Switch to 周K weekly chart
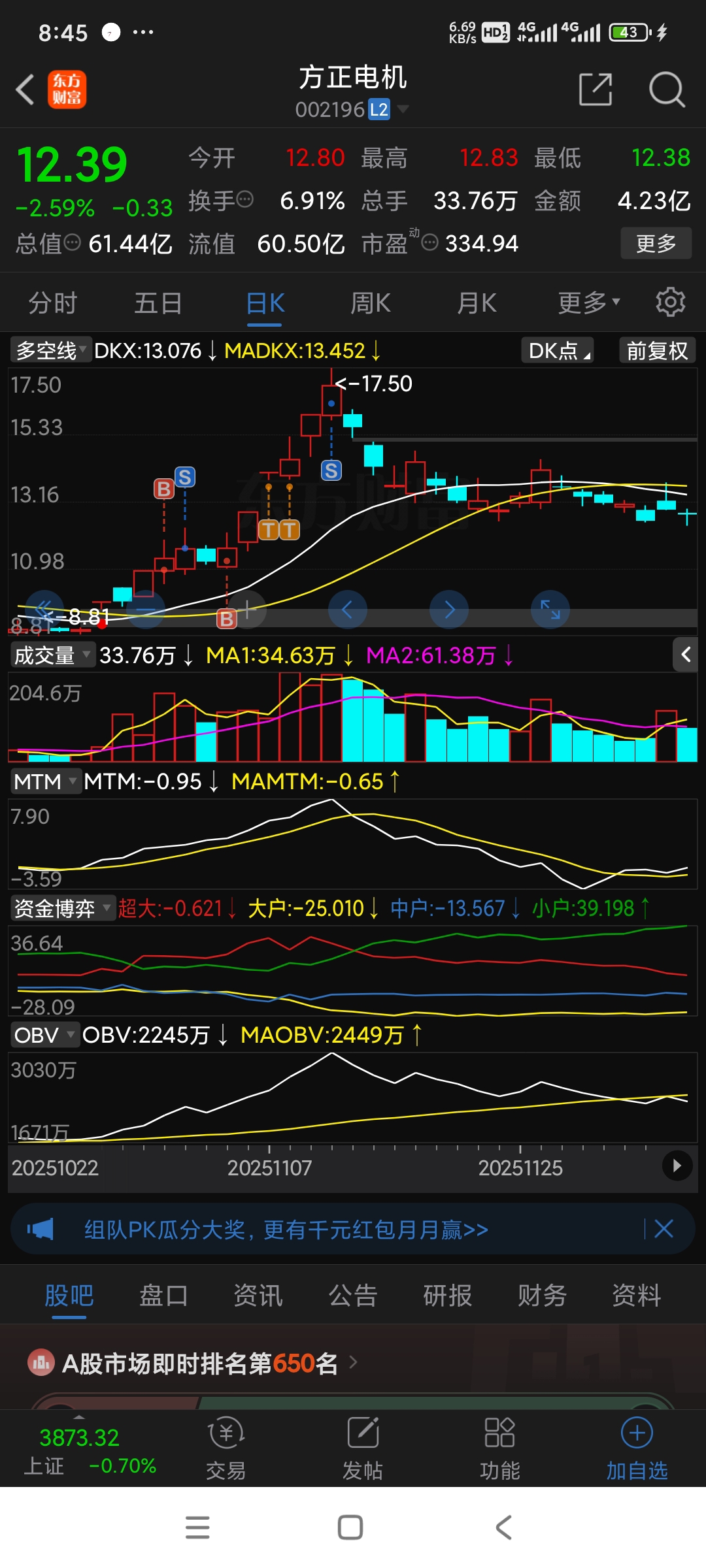The image size is (706, 1568). click(x=371, y=302)
